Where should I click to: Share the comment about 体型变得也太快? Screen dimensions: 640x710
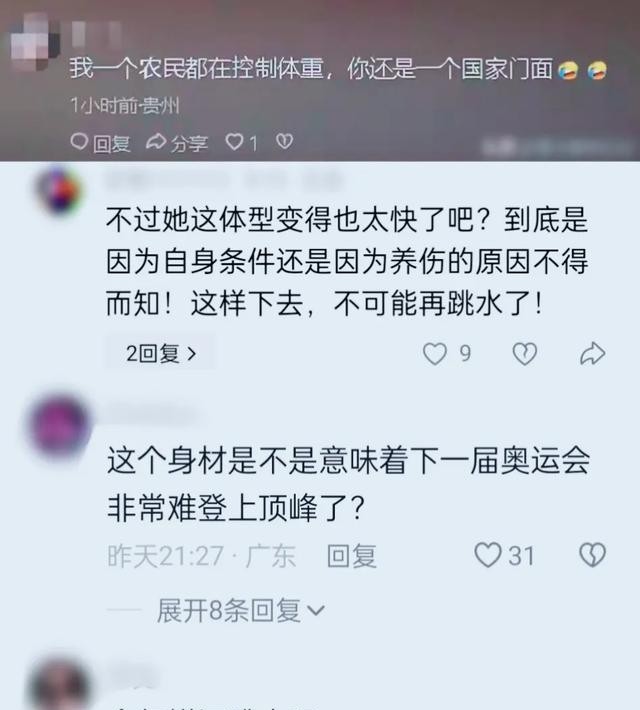(592, 354)
